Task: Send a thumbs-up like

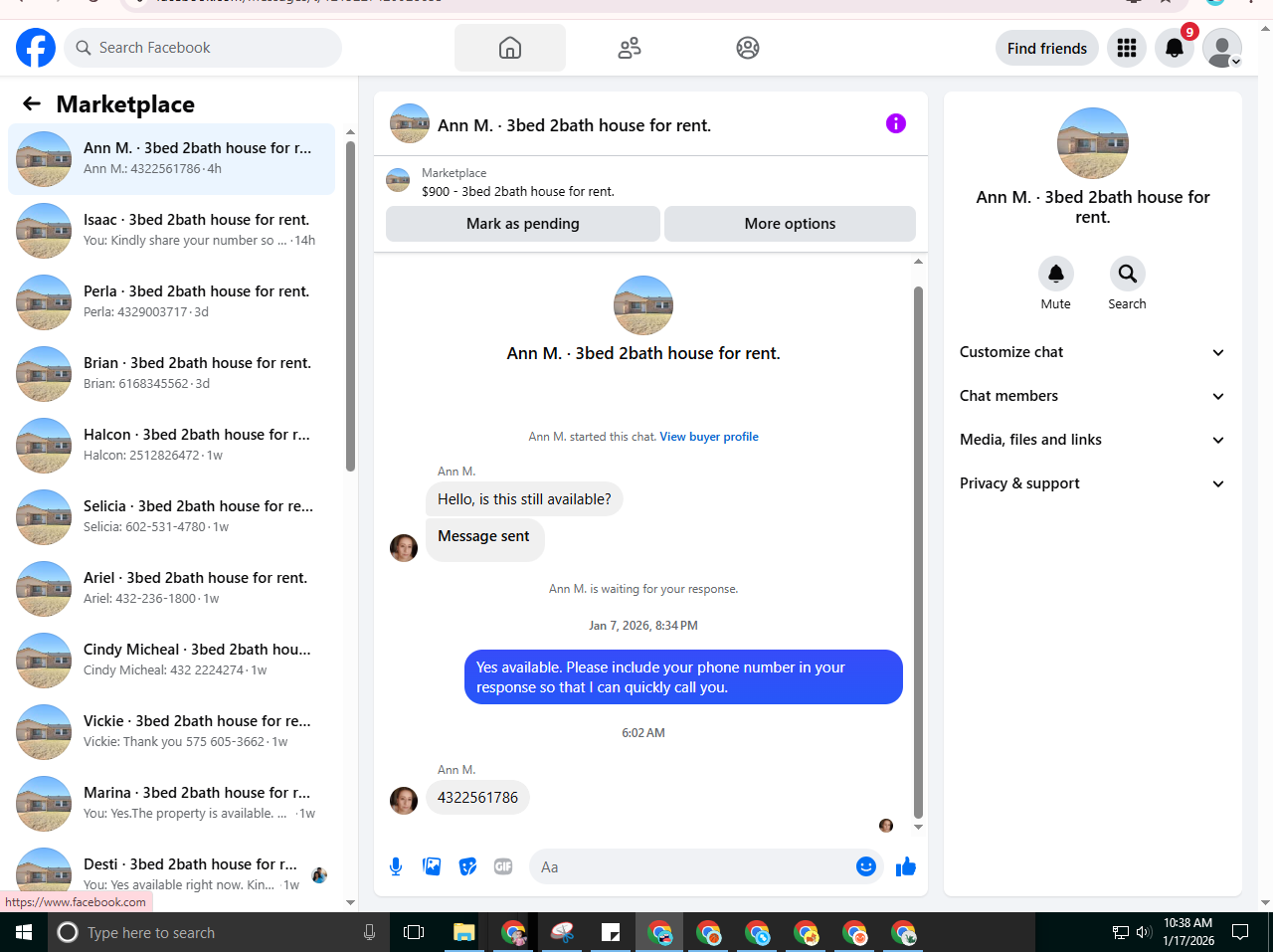Action: pos(906,866)
